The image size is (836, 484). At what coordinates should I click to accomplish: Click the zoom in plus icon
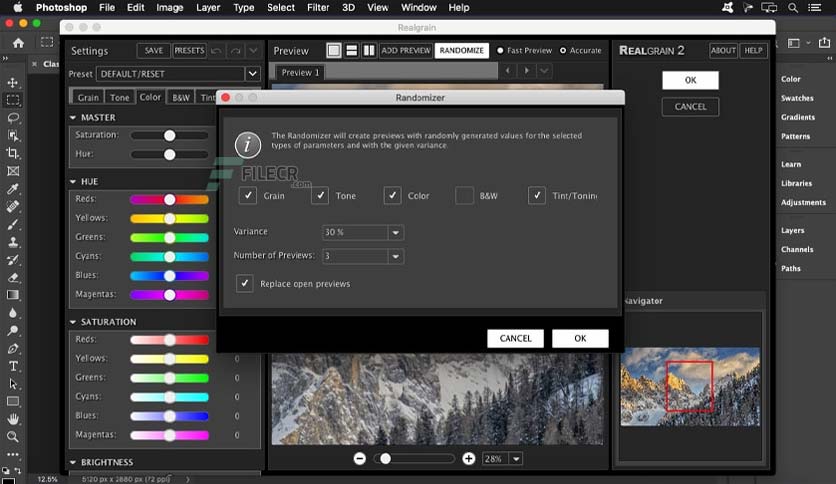[469, 458]
